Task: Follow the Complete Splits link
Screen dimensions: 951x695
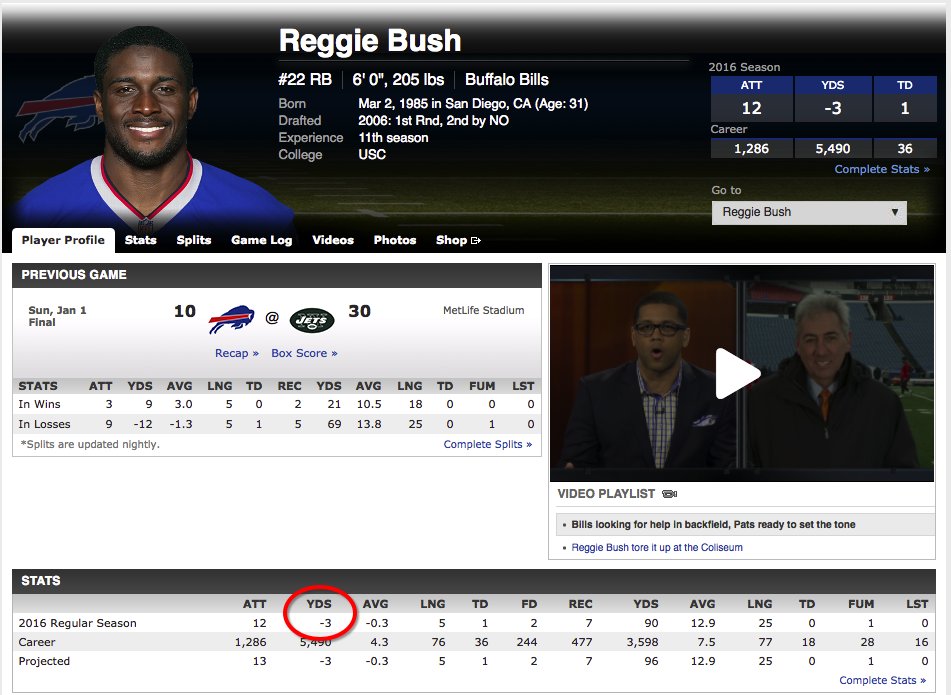Action: pos(488,444)
